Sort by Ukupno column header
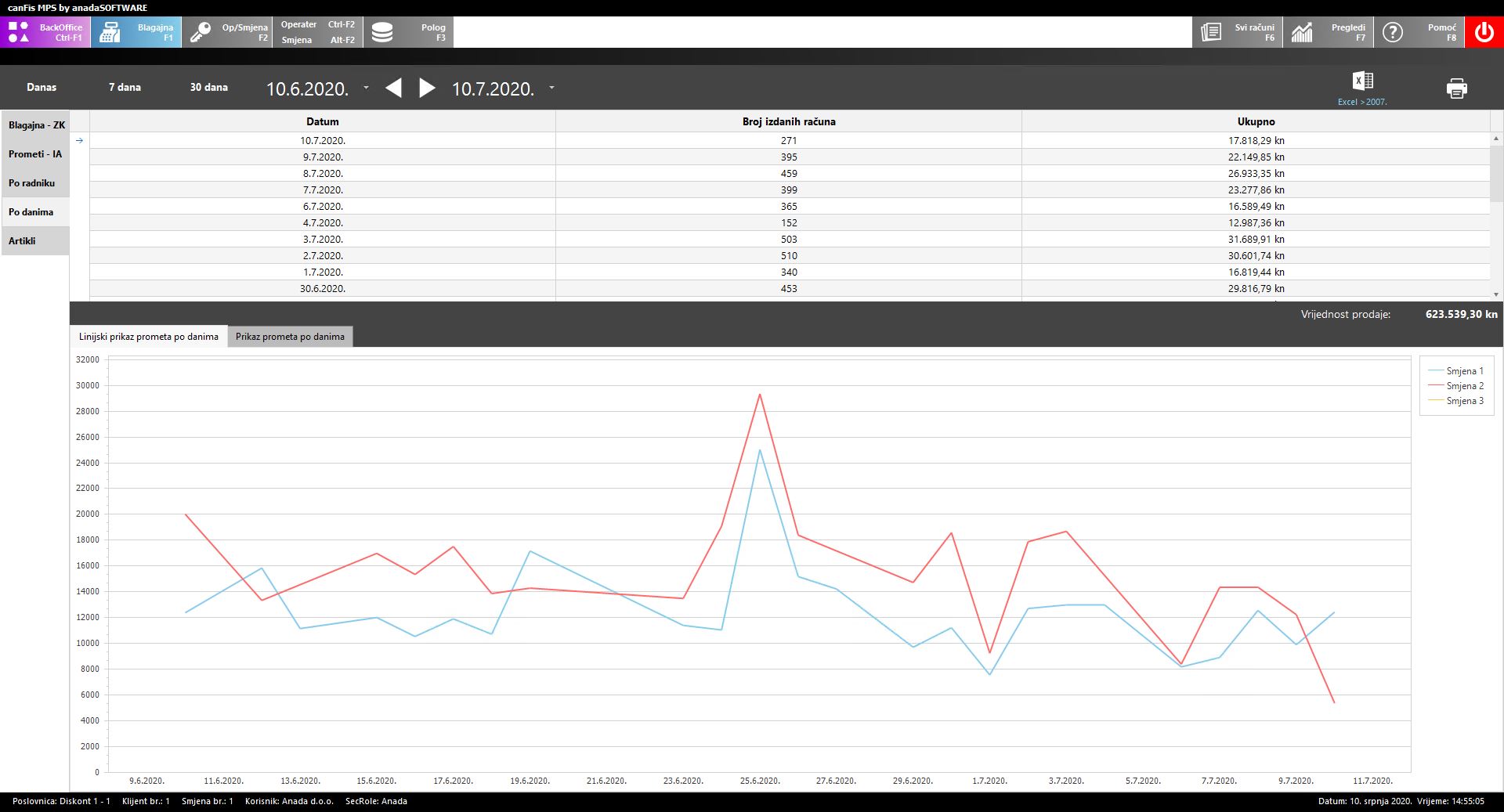The height and width of the screenshot is (812, 1504). pyautogui.click(x=1256, y=121)
